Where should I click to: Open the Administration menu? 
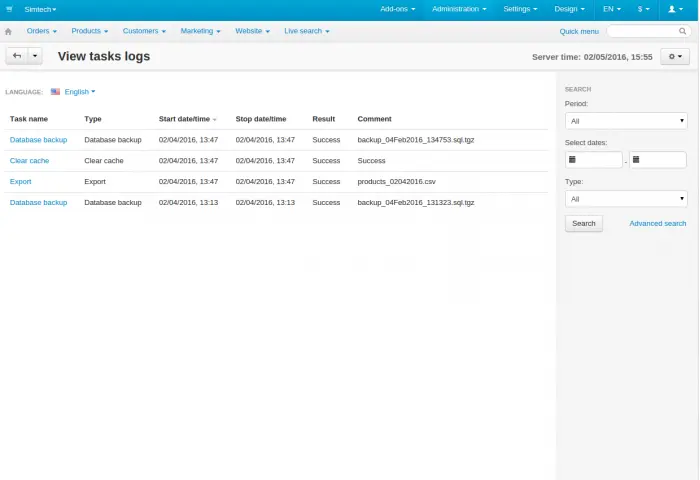point(459,8)
